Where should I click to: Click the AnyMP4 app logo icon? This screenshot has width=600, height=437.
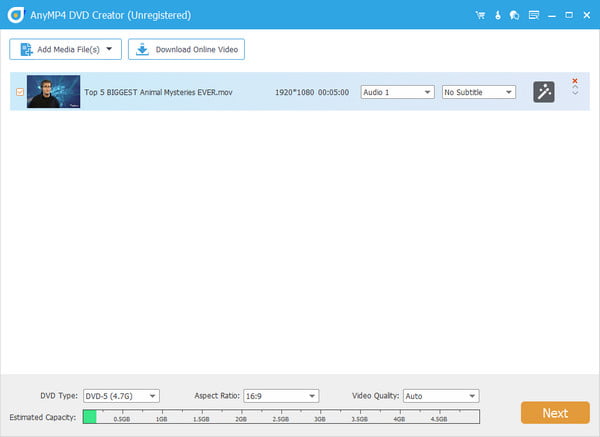(13, 15)
